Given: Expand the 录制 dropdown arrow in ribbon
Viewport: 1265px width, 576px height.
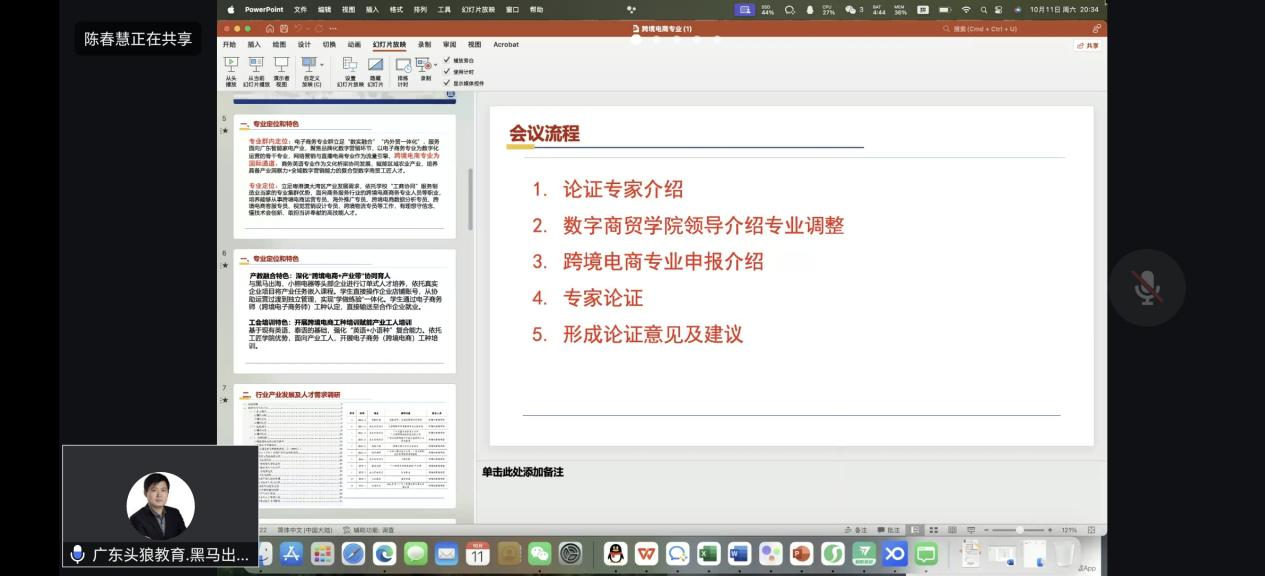Looking at the screenshot, I should (434, 64).
